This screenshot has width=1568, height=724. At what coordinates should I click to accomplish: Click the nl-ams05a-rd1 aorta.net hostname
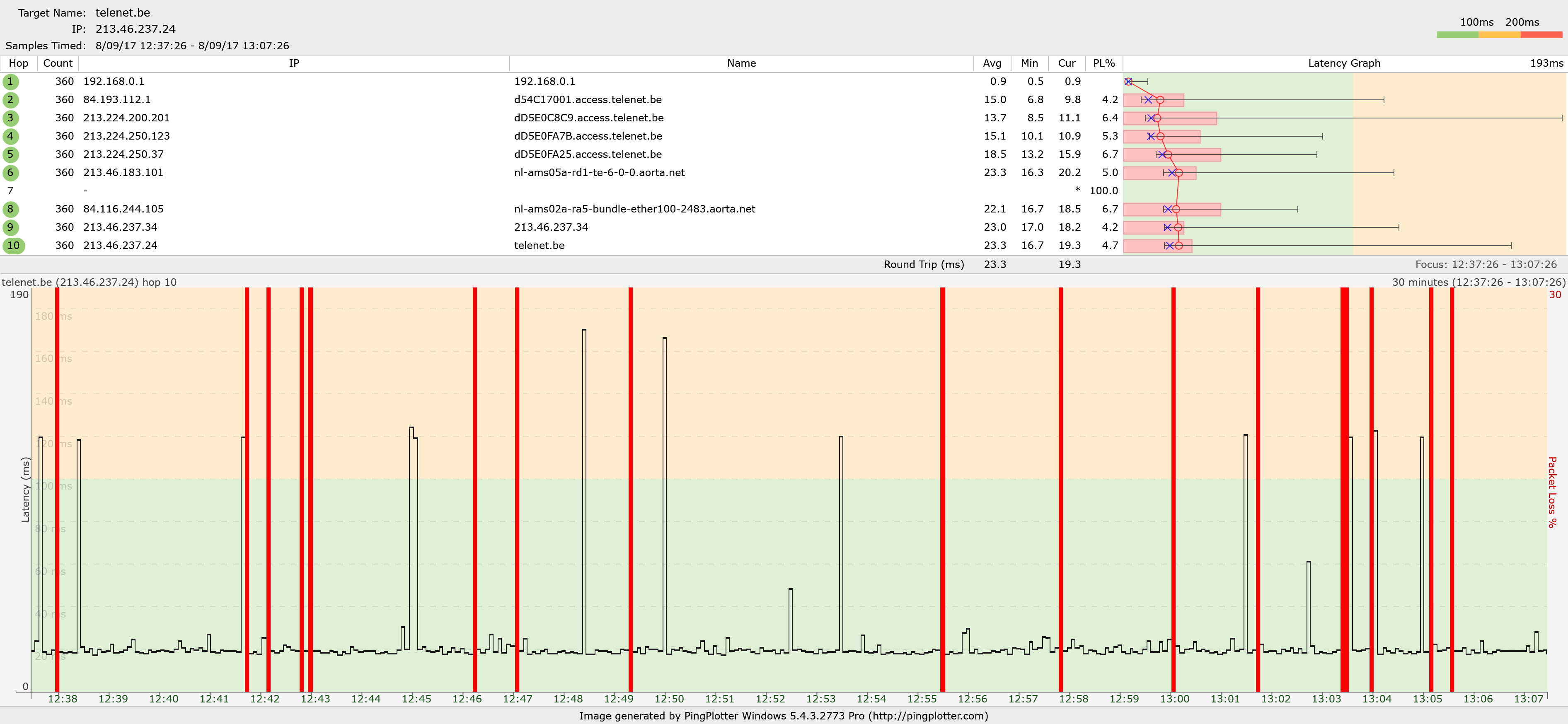tap(599, 173)
